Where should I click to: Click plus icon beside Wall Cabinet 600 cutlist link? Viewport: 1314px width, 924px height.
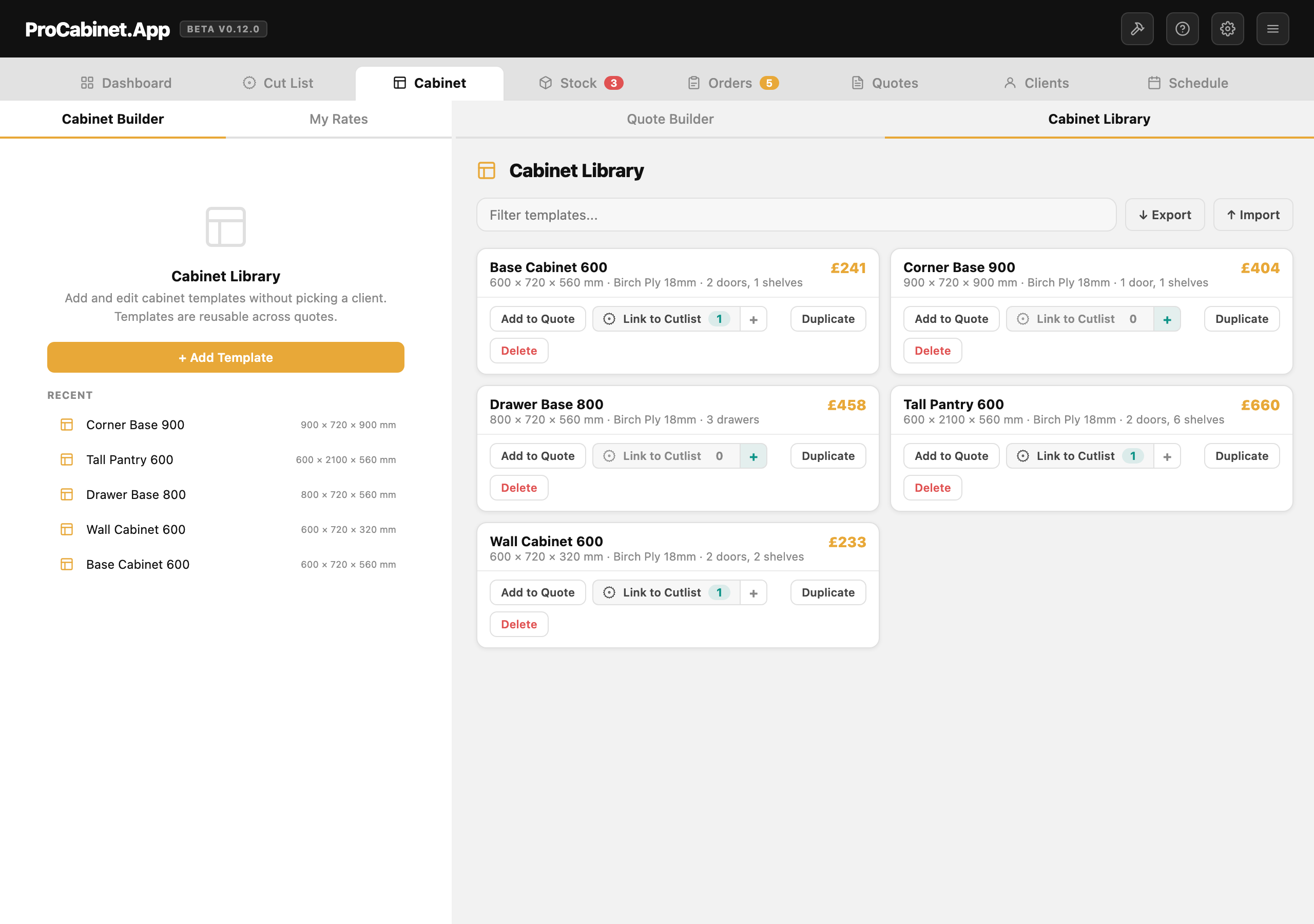[x=753, y=592]
